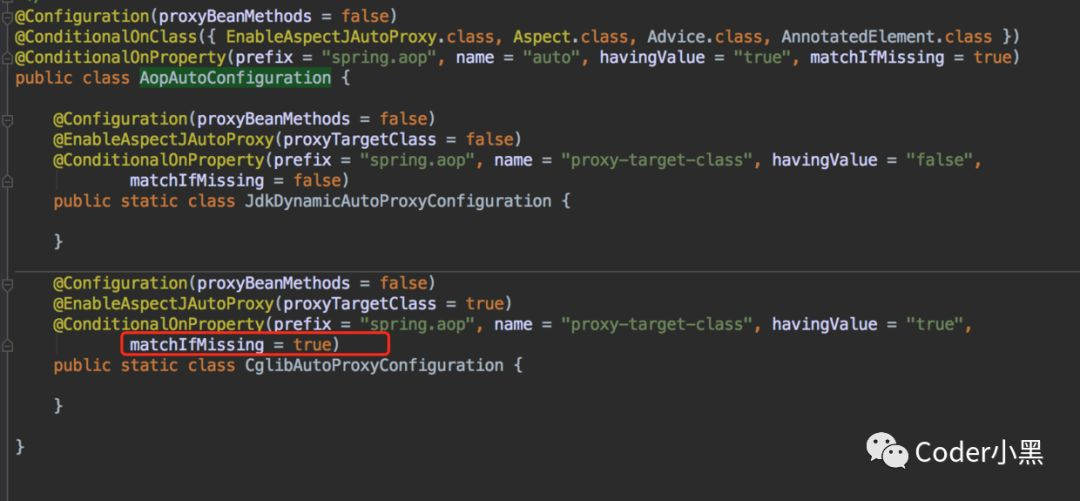Click proxyTargetClass in the = false annotation
This screenshot has width=1080, height=501.
pyautogui.click(x=360, y=139)
